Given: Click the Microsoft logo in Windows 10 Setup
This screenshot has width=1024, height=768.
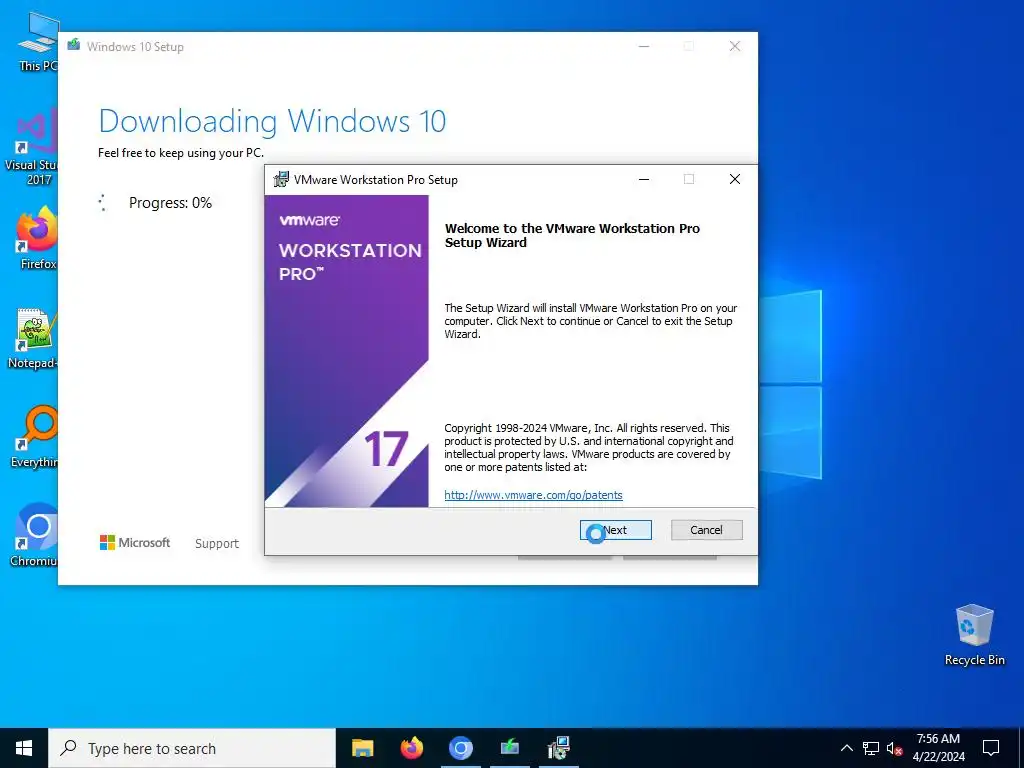Looking at the screenshot, I should pos(135,542).
